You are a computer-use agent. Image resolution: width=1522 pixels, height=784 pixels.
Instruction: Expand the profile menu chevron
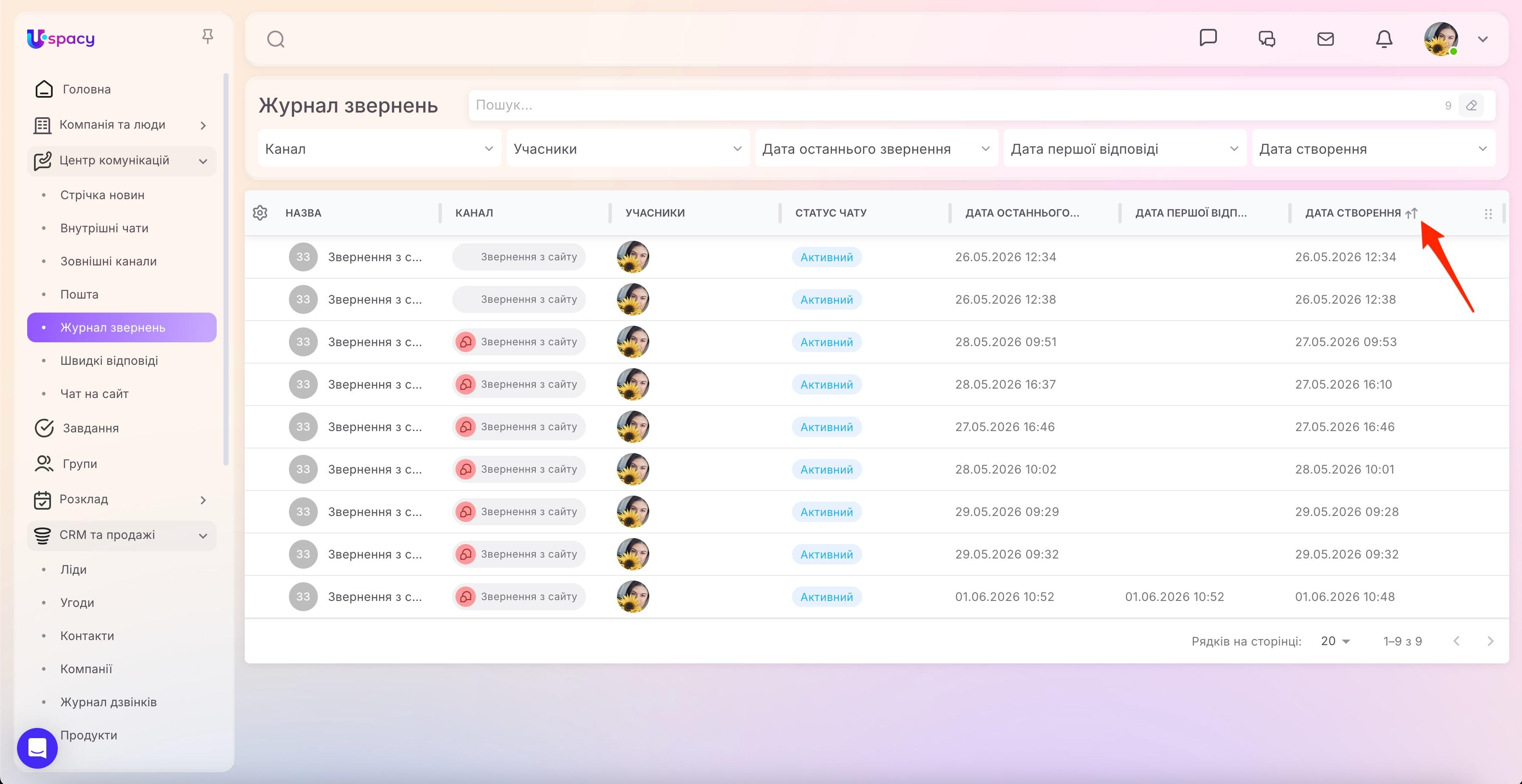pos(1482,39)
